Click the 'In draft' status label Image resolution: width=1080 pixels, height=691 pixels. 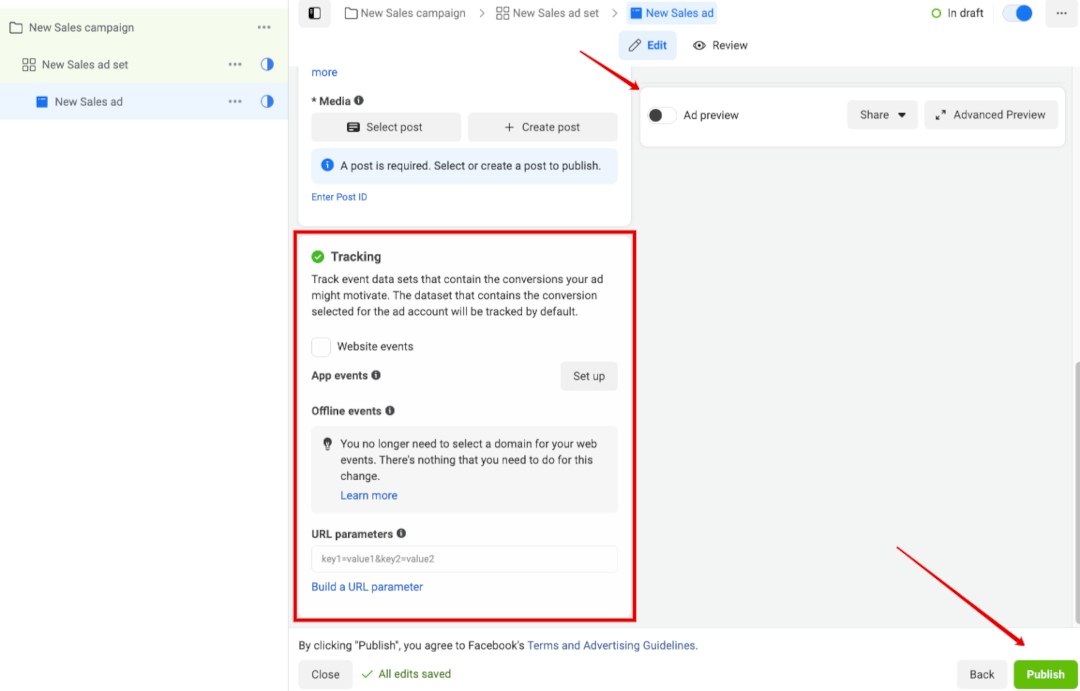(965, 13)
